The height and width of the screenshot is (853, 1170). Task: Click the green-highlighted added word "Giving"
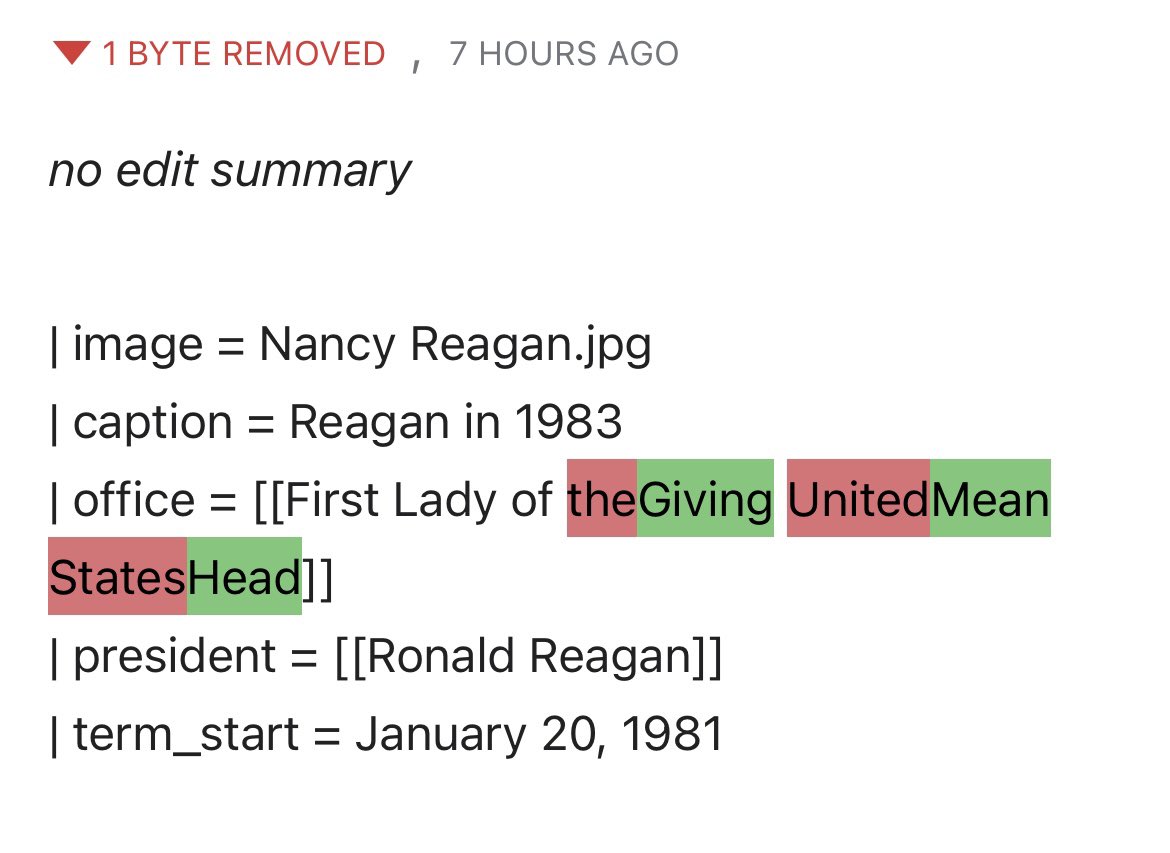tap(705, 500)
